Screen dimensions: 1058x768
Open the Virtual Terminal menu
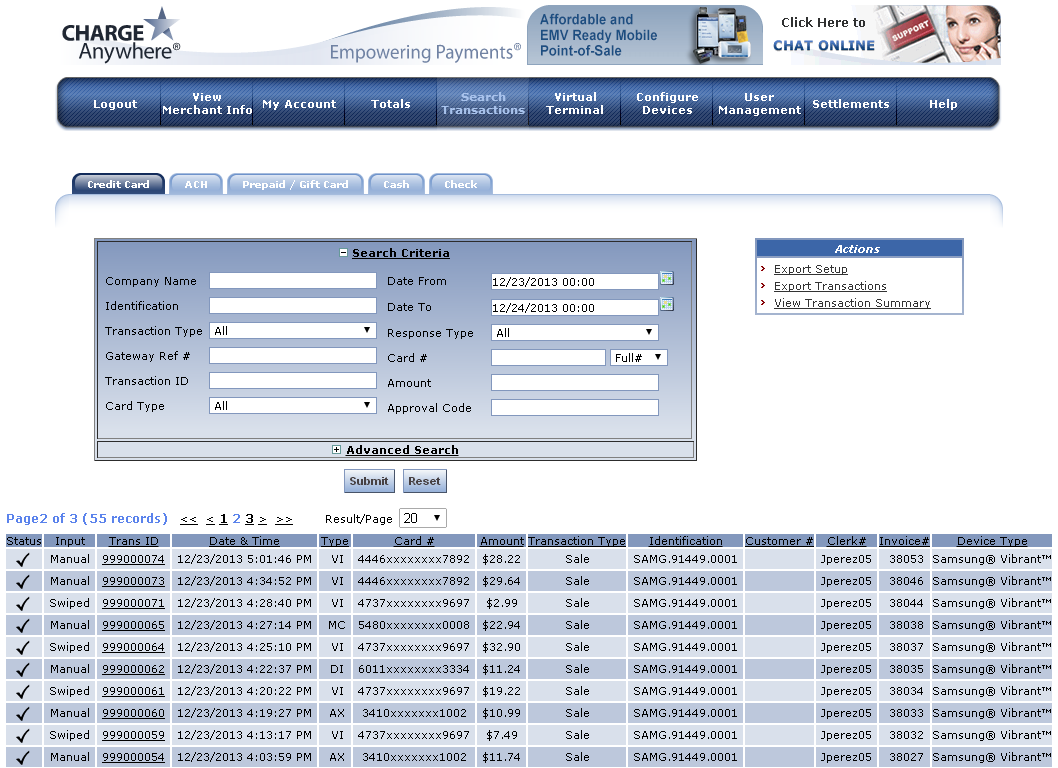[575, 104]
